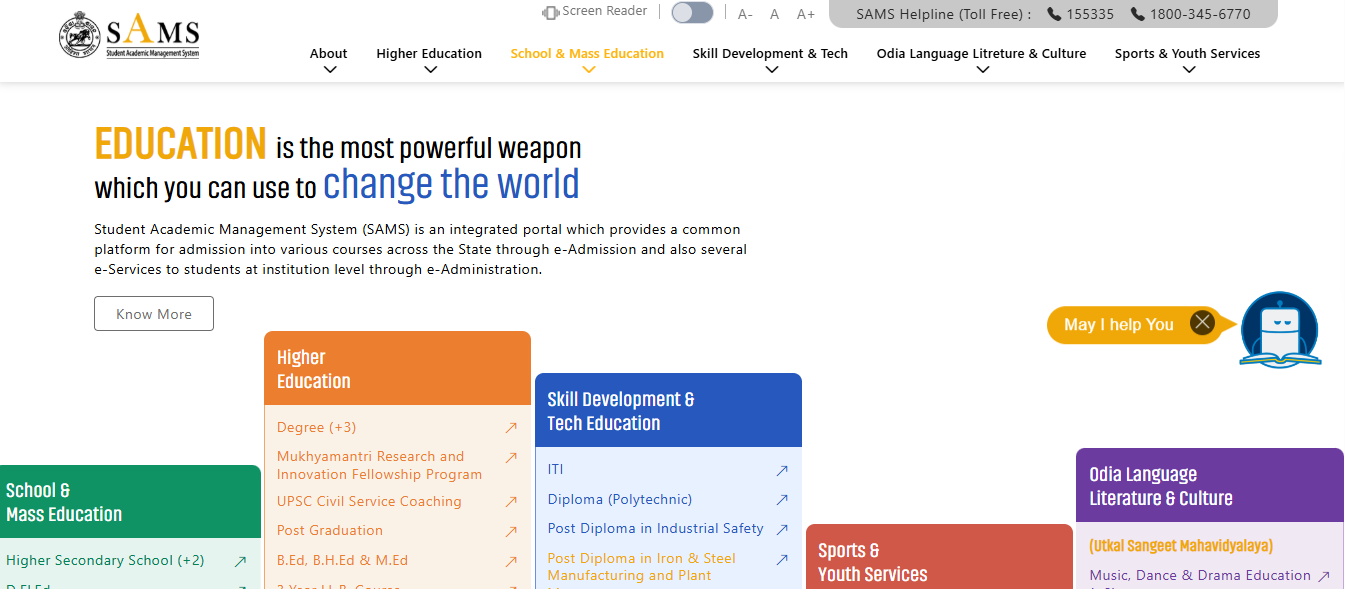Click arrow icon beside Diploma (Polytechnic)
Screen dimensions: 1345x589
click(782, 500)
